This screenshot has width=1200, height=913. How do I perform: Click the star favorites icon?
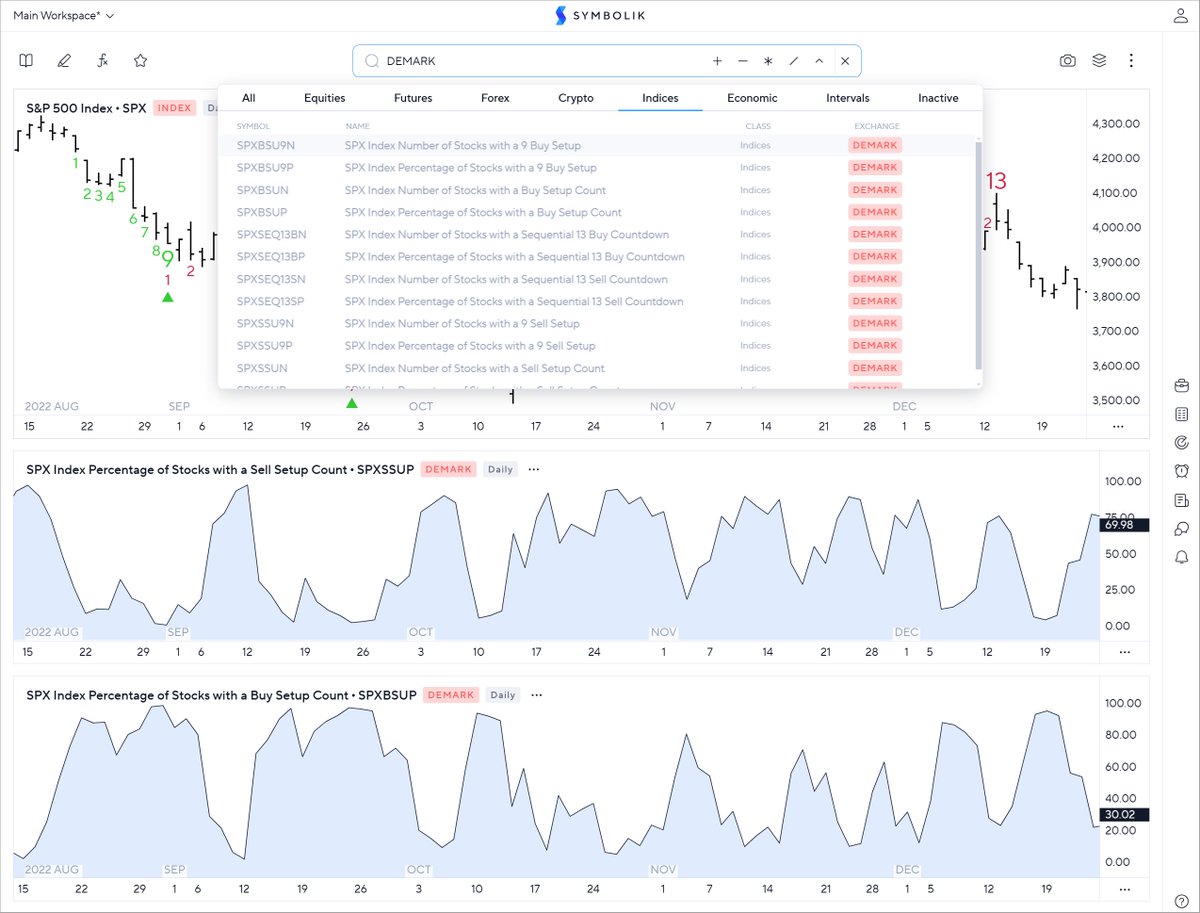tap(140, 60)
